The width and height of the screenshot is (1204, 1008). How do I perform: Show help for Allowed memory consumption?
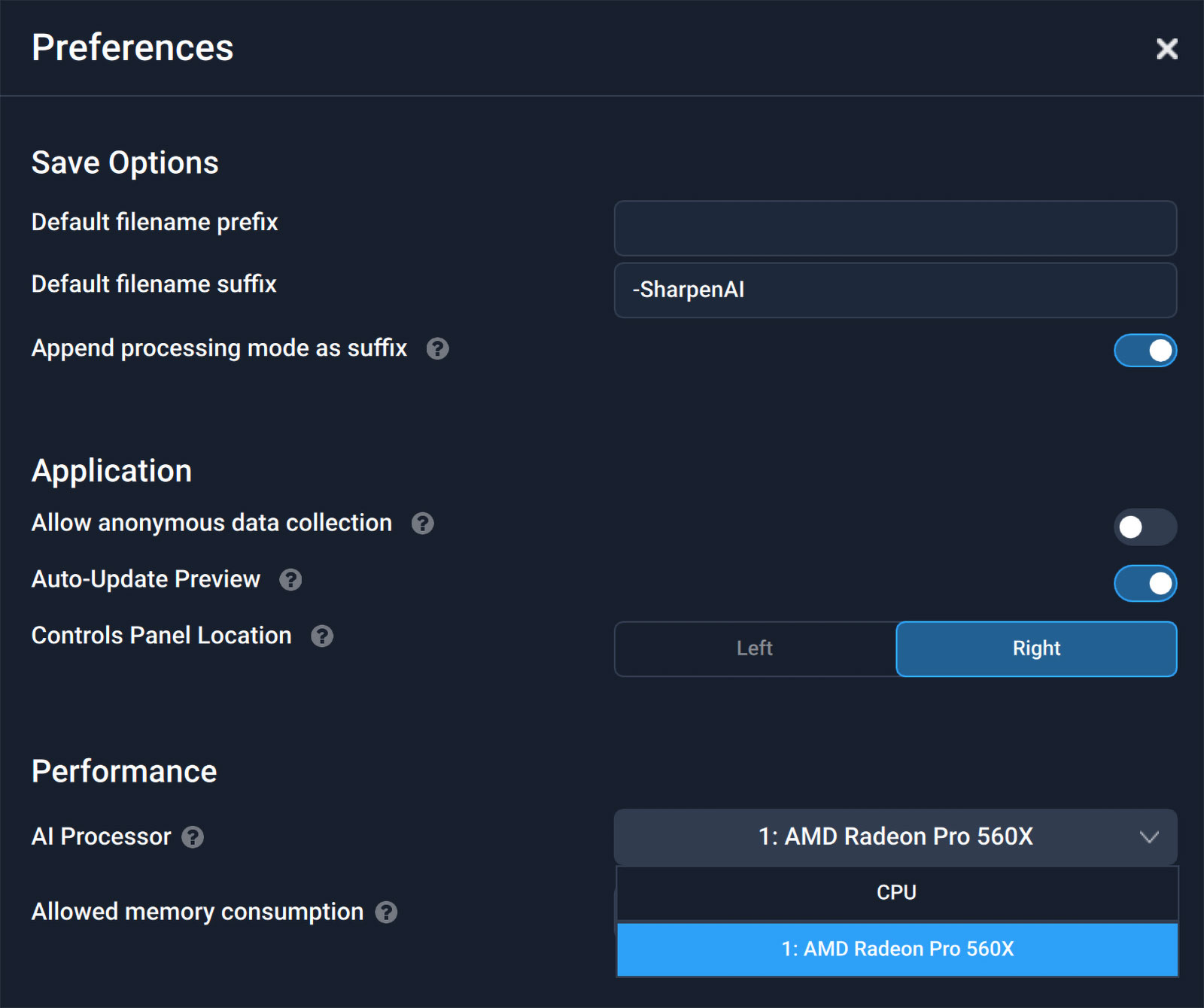(386, 912)
